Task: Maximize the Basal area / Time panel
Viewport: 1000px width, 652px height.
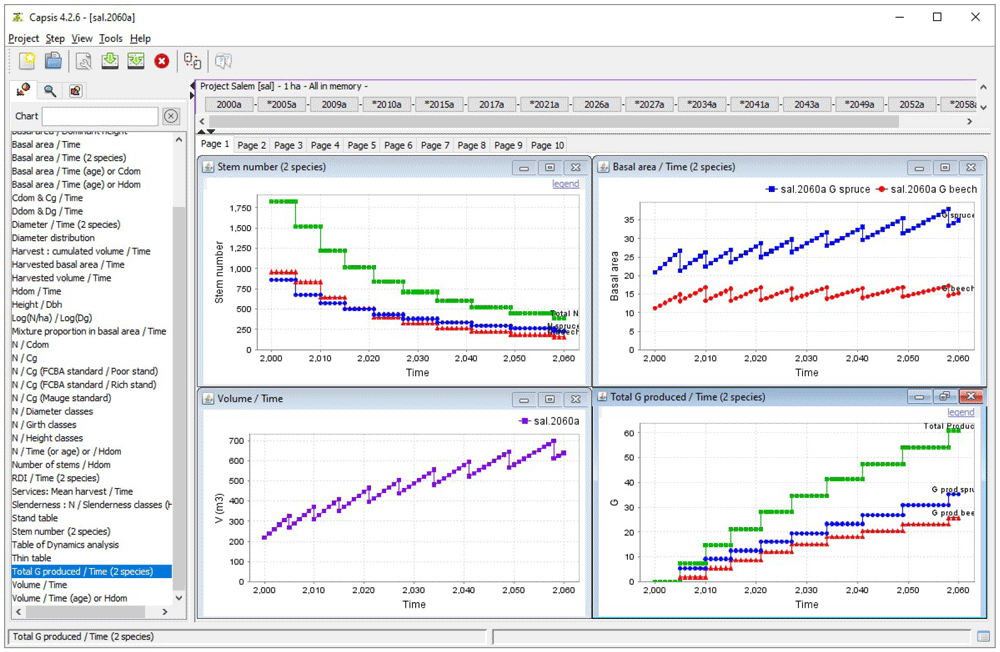Action: click(x=945, y=168)
